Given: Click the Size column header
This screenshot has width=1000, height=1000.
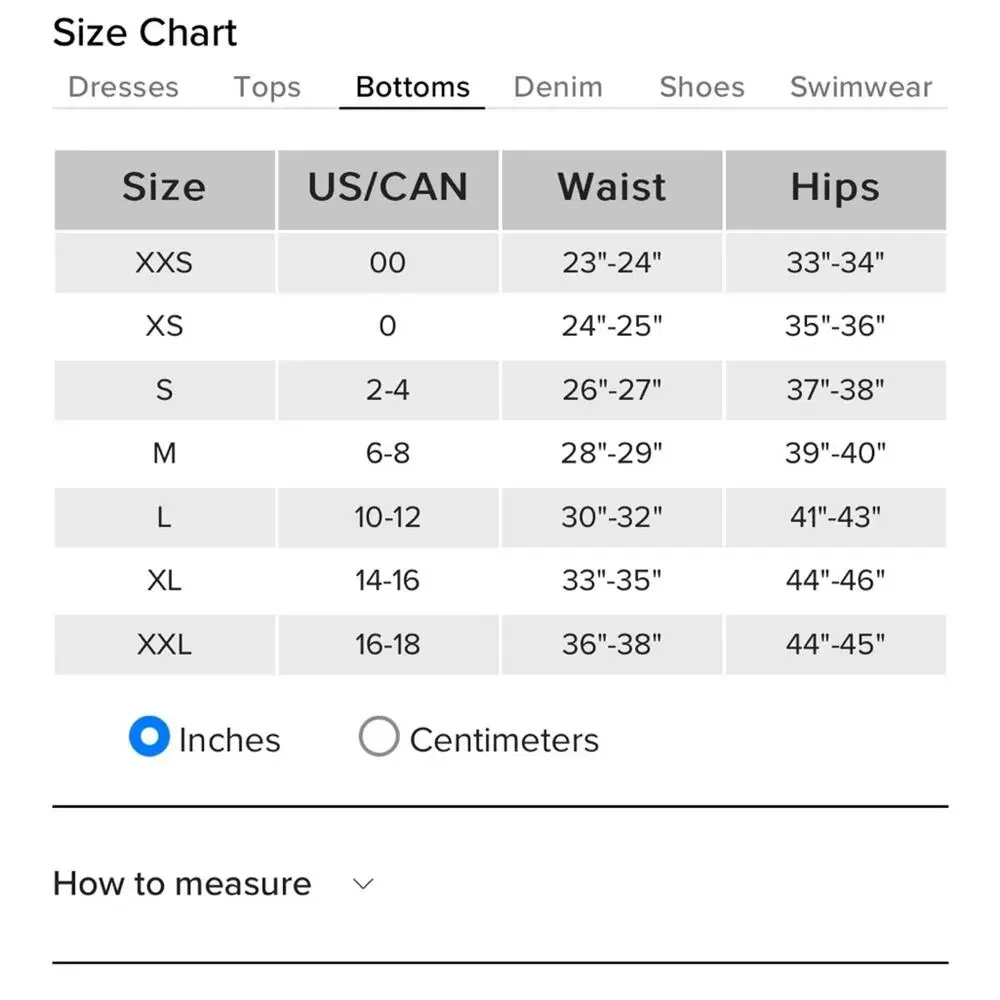Looking at the screenshot, I should [x=165, y=189].
